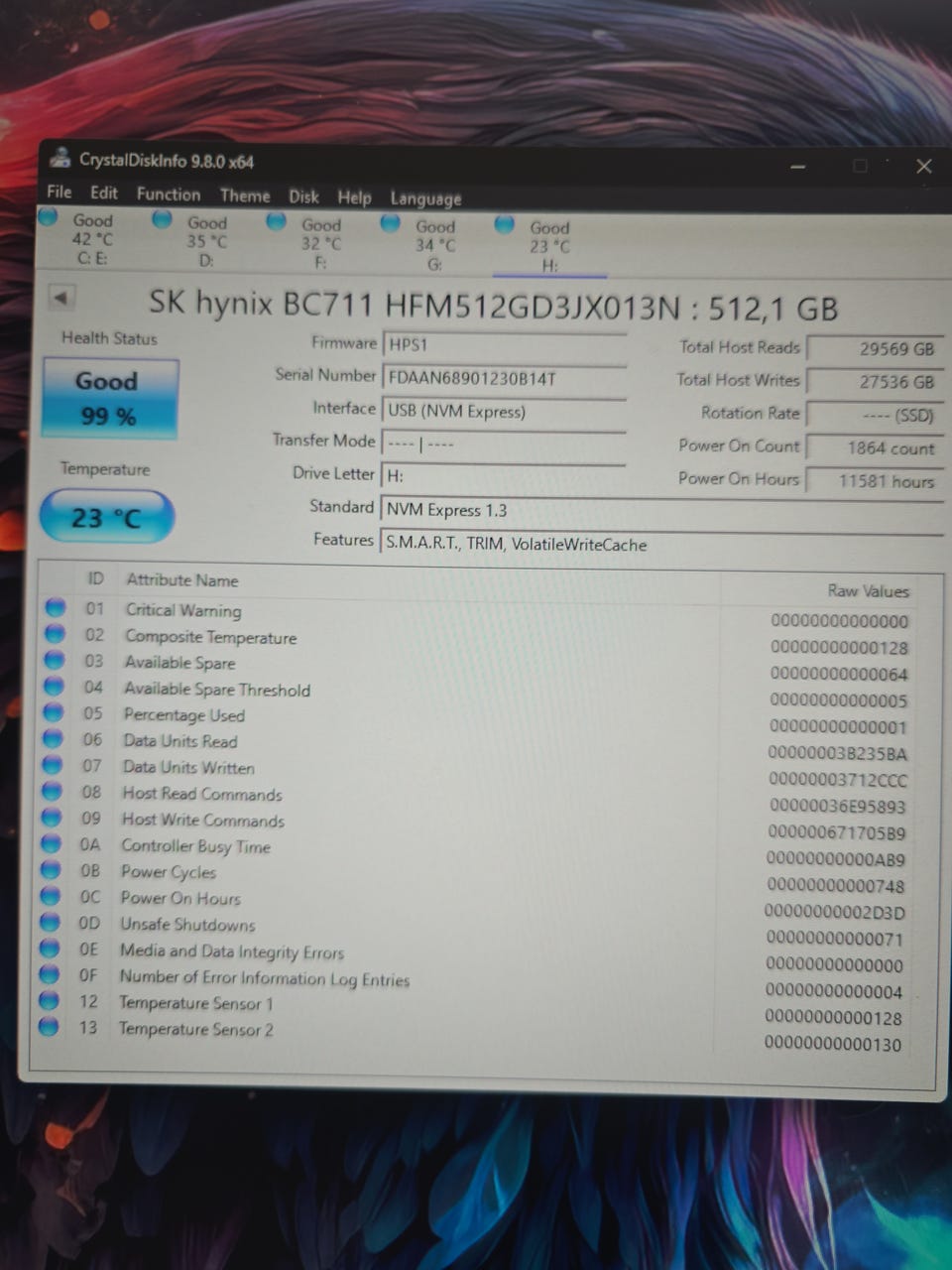Select the C: E: disk status orb
Screen dimensions: 952x1270
click(x=49, y=215)
